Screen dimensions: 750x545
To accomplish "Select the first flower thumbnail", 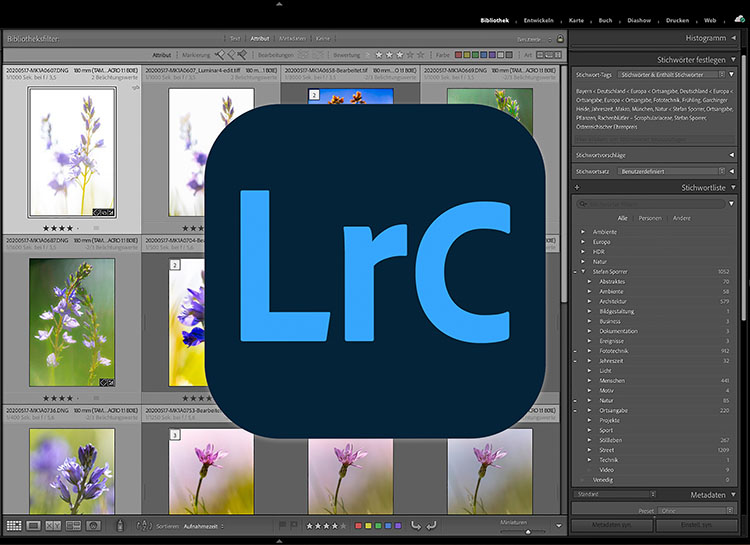I will pyautogui.click(x=71, y=152).
